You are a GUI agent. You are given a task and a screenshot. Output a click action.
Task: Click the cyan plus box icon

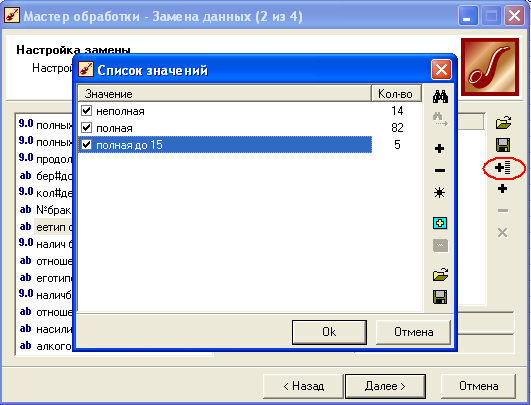(x=440, y=223)
